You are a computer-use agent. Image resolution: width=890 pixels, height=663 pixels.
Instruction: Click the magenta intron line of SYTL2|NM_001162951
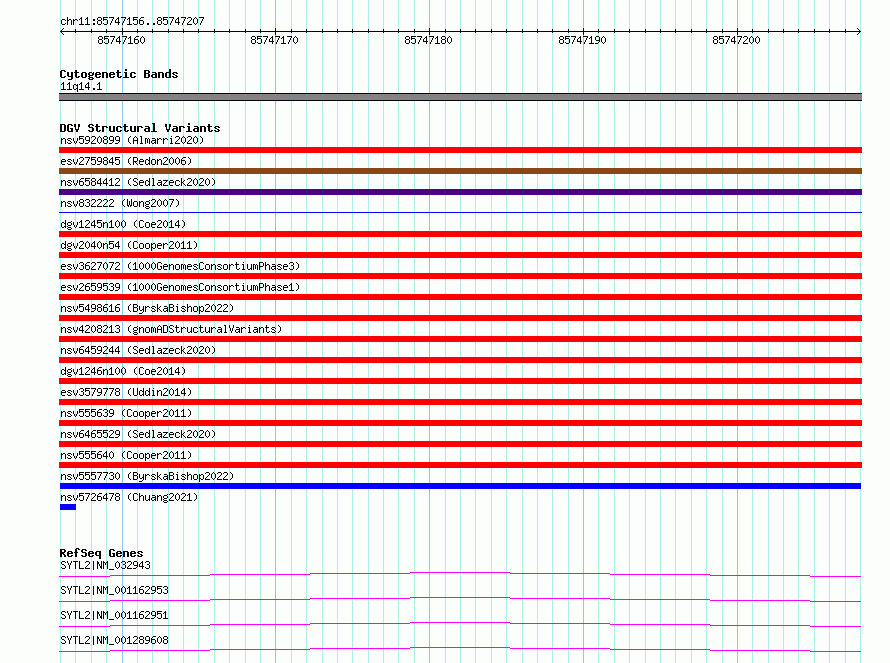460,624
